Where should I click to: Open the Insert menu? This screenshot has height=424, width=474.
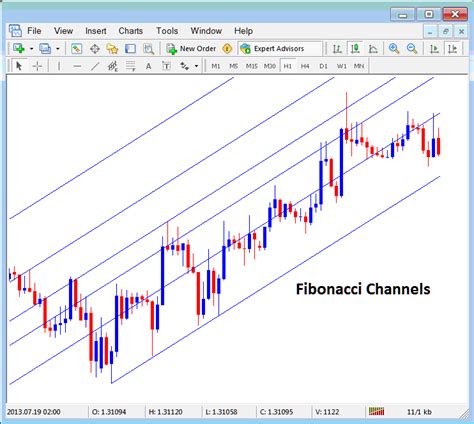pos(96,31)
